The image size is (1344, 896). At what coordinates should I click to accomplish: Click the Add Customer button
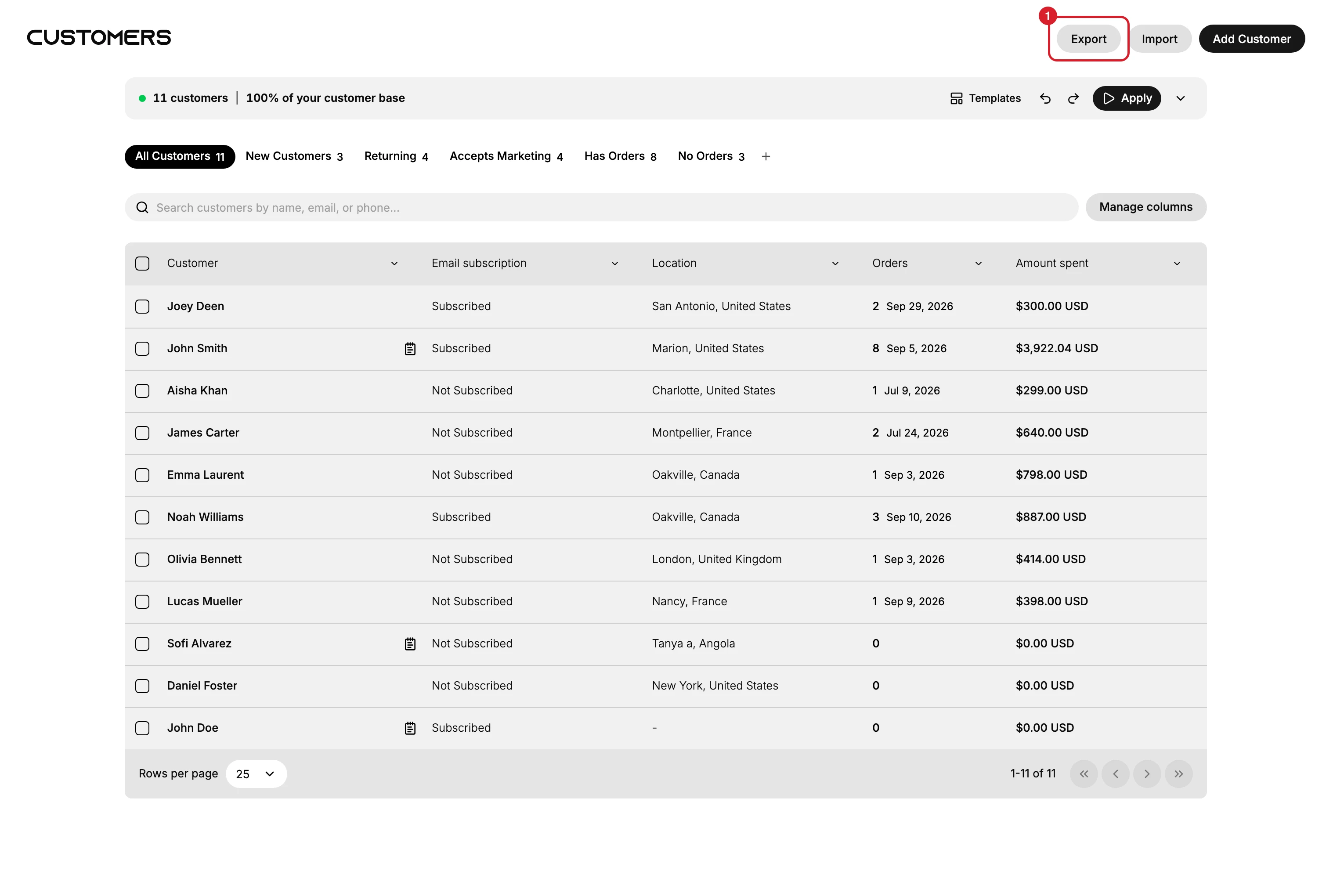[1251, 39]
